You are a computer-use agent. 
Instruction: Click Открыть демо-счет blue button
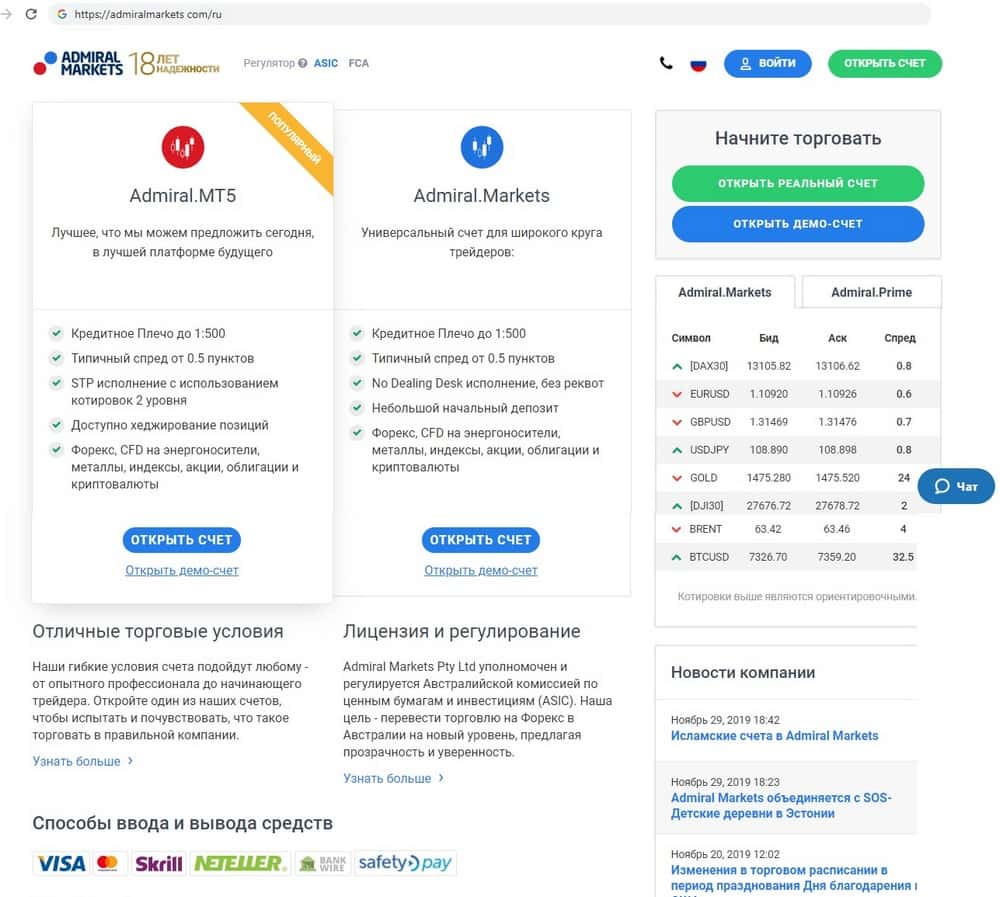798,224
